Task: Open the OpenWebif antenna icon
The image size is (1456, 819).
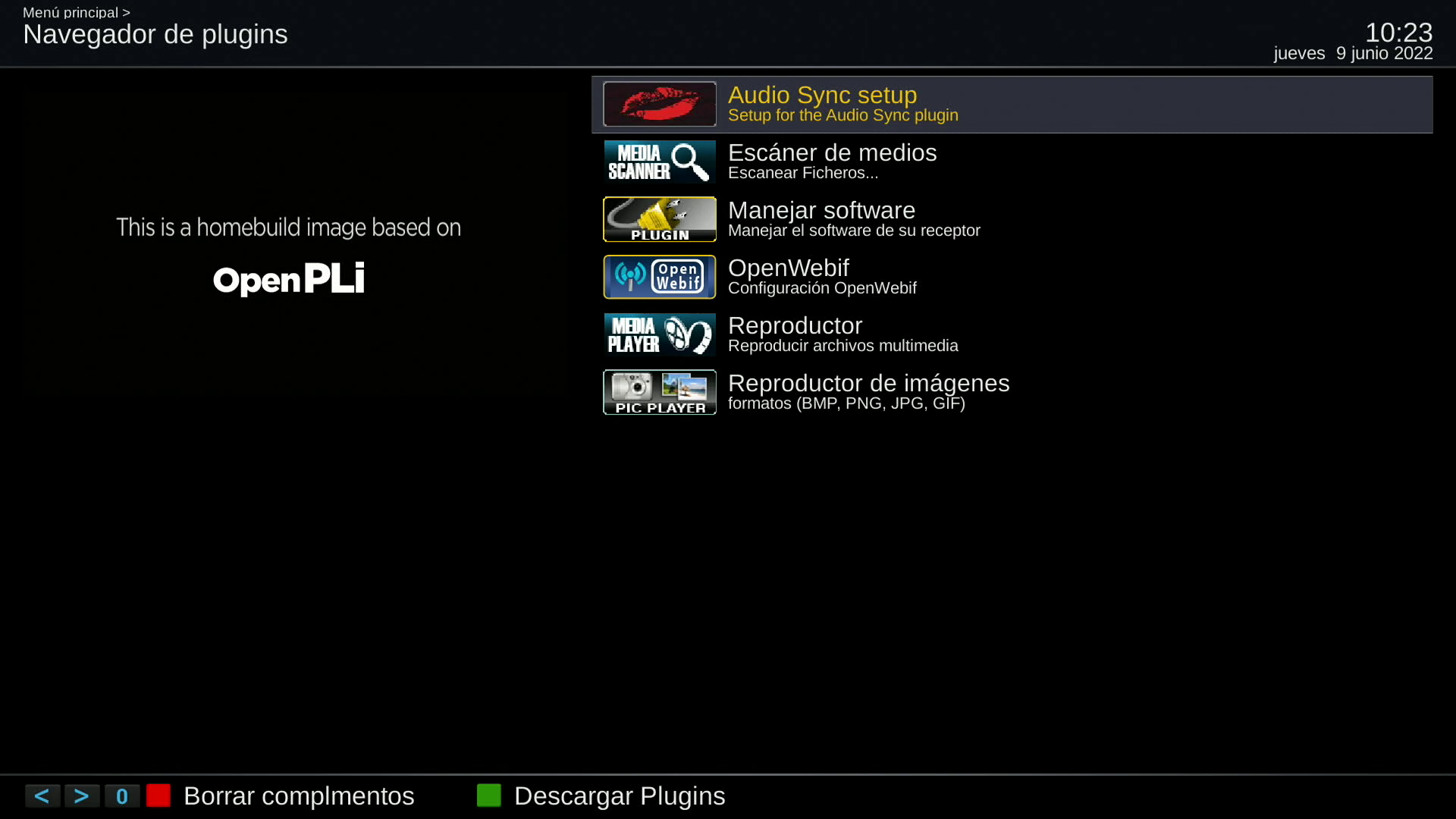Action: [x=659, y=277]
